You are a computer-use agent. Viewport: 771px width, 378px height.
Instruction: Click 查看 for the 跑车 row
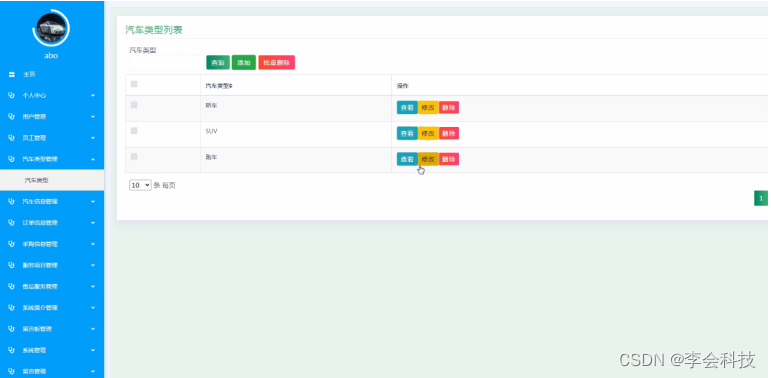click(407, 159)
